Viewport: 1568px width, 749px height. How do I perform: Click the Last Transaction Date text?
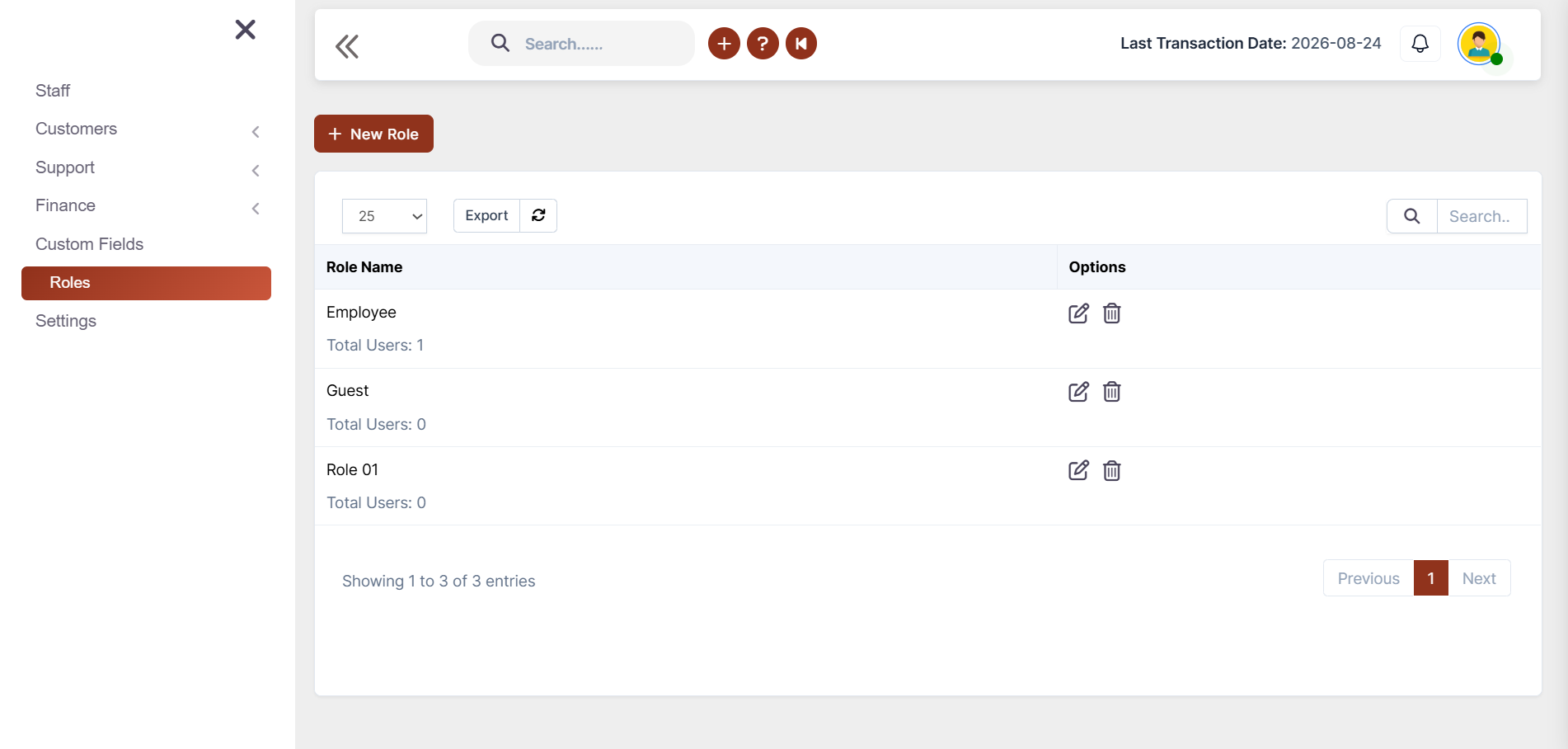1251,43
